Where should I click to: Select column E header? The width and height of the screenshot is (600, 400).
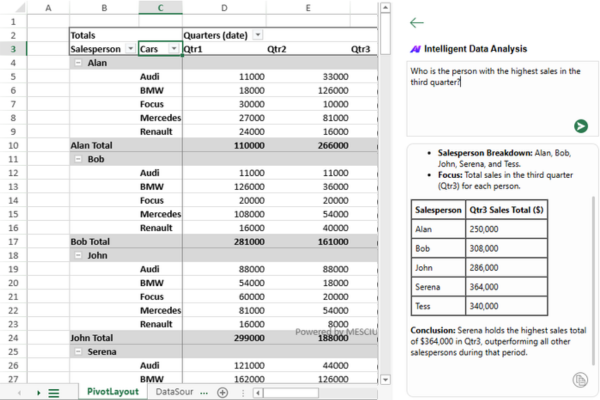[308, 8]
